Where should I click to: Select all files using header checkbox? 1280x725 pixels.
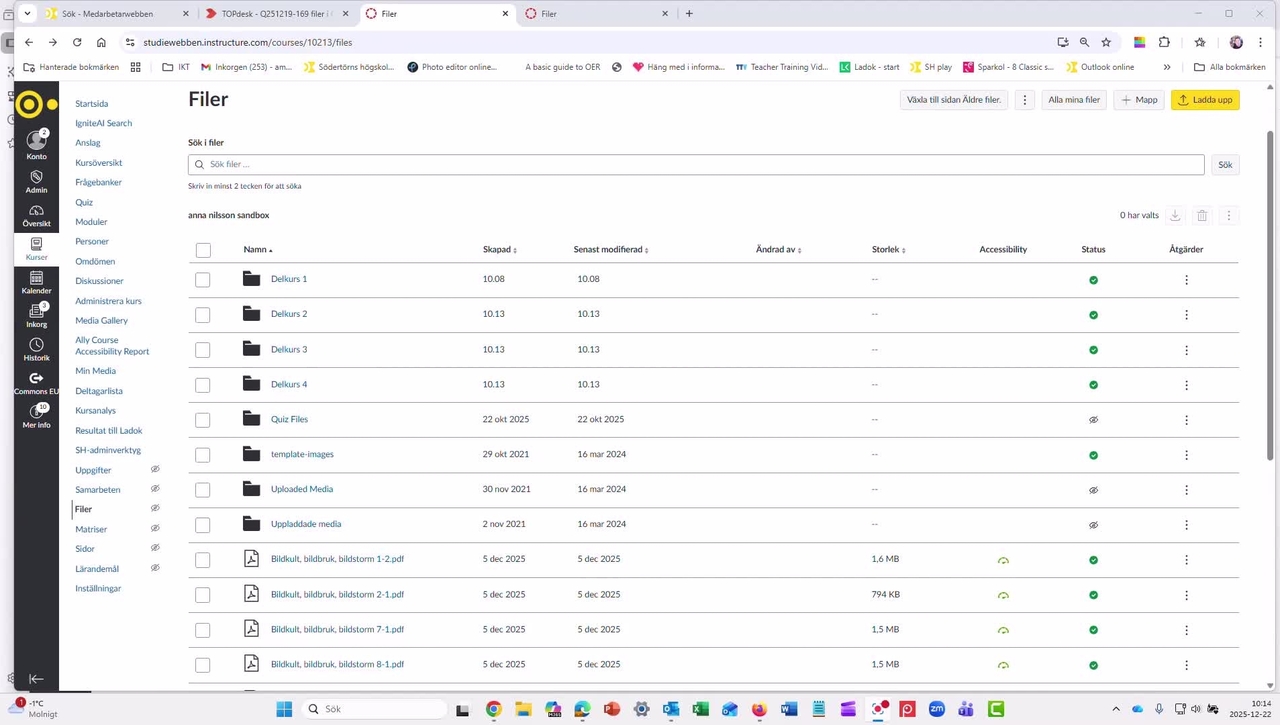coord(203,250)
